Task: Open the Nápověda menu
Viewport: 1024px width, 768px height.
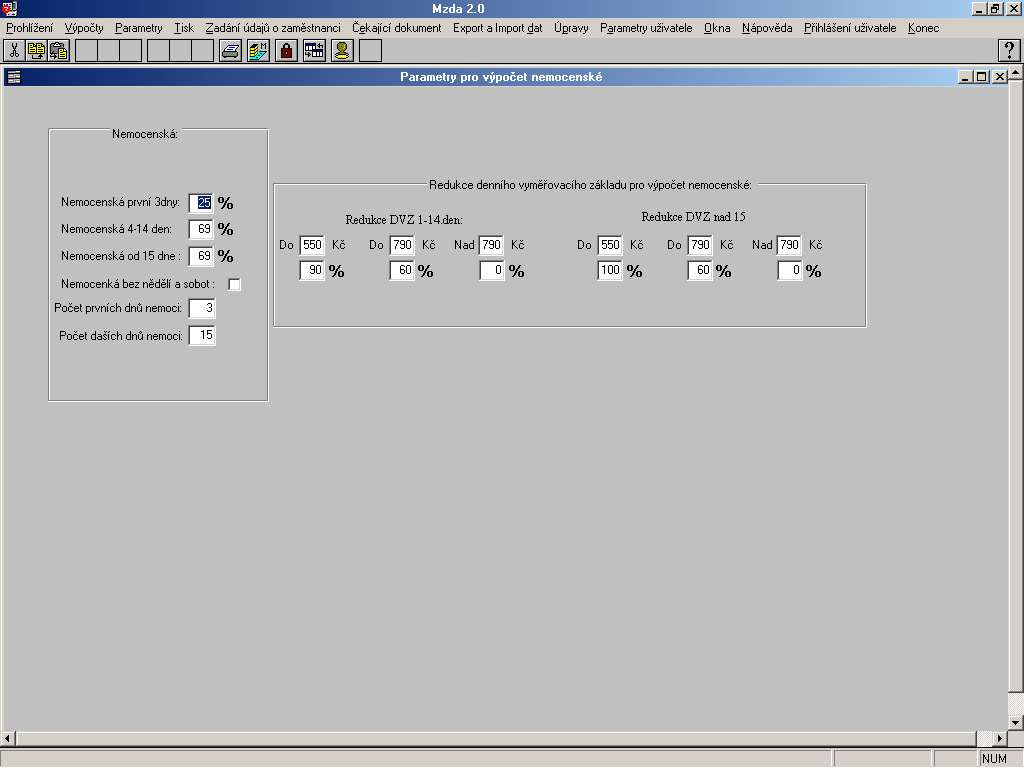Action: 767,28
